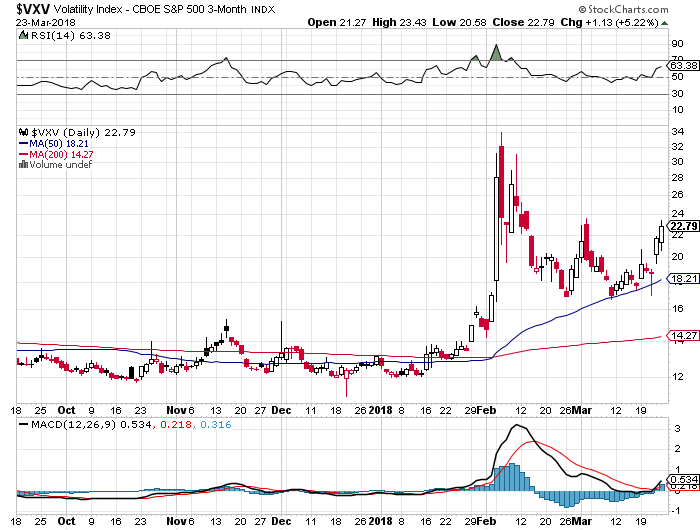The height and width of the screenshot is (530, 700).
Task: Click the 22.79 price tag on axis
Action: click(x=683, y=226)
